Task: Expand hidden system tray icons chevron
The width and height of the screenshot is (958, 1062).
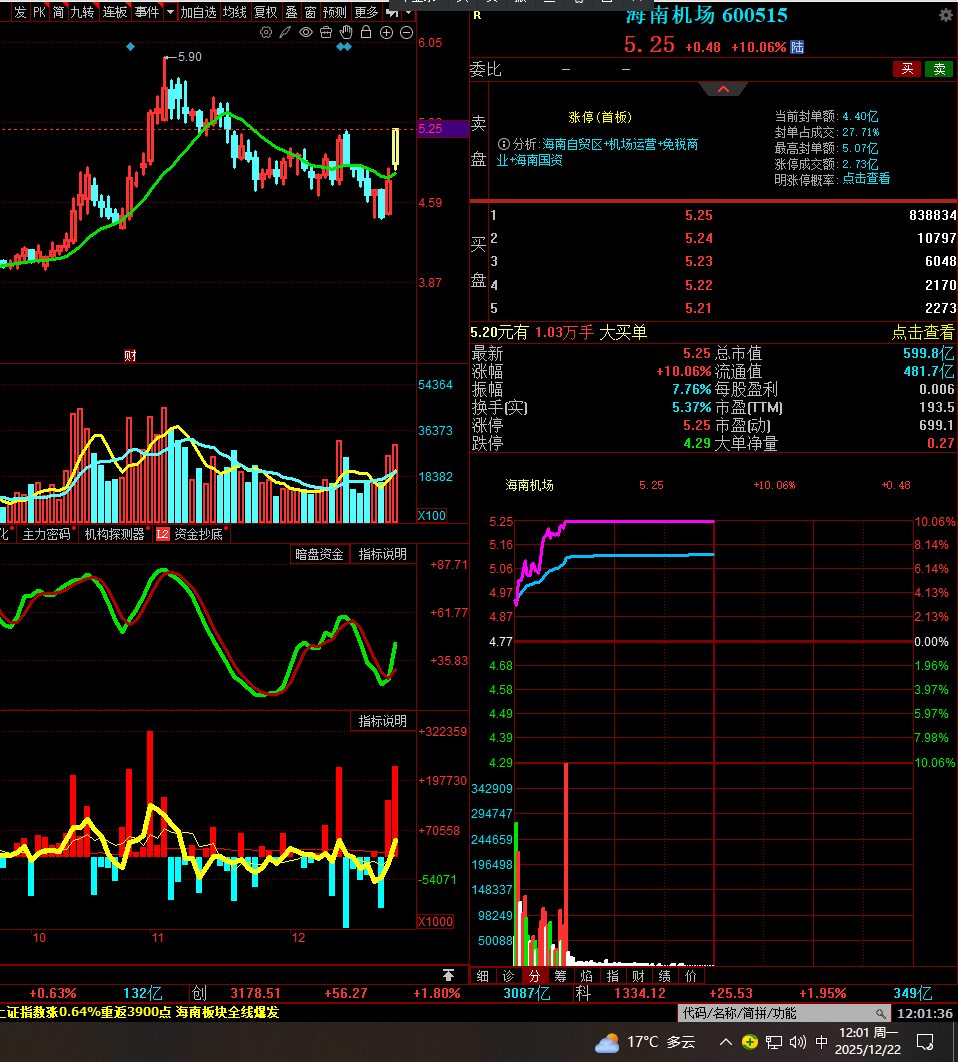Action: (726, 1042)
